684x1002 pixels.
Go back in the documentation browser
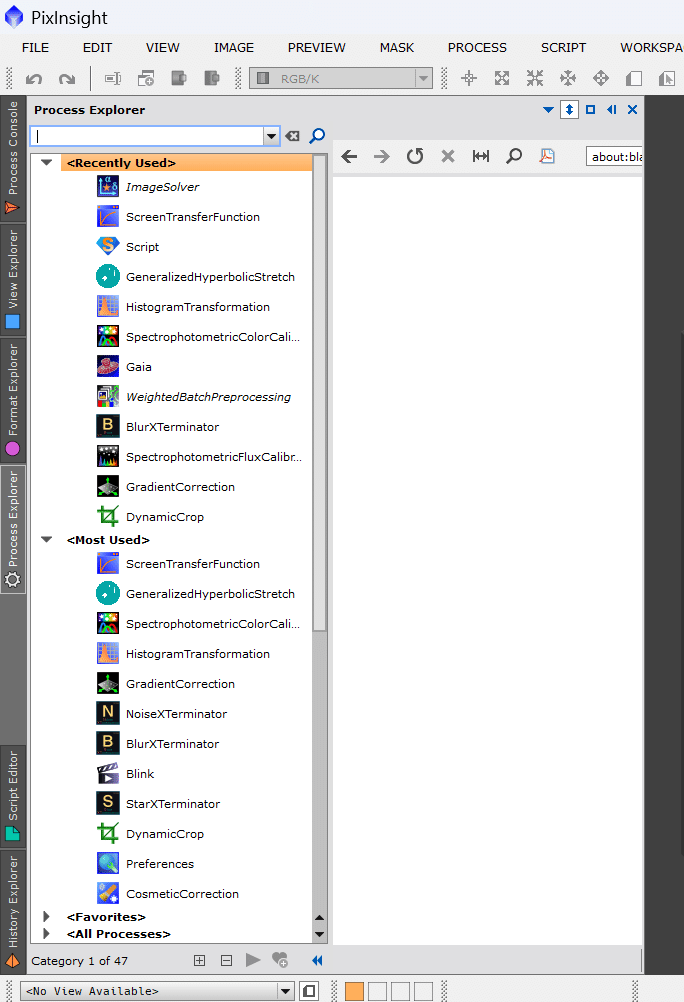(x=349, y=157)
